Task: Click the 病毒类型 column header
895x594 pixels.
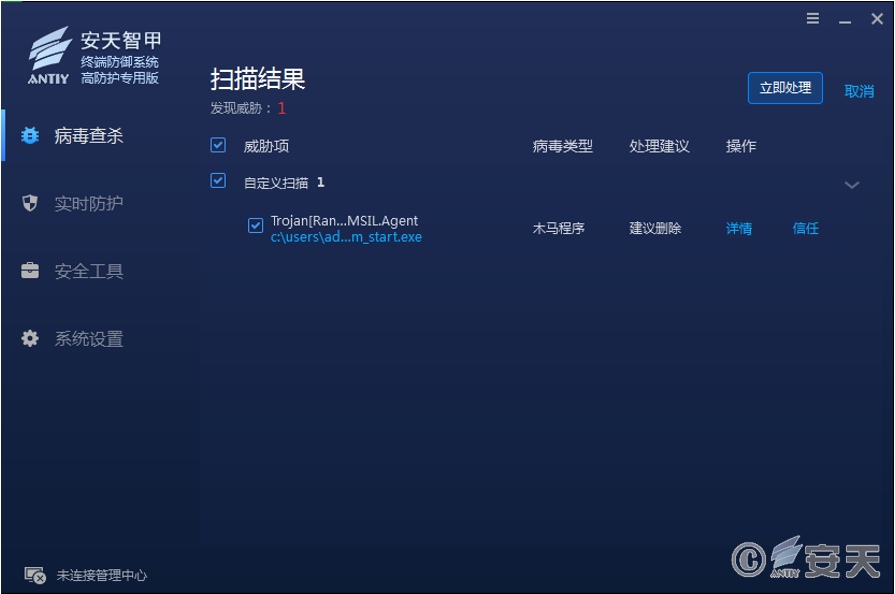Action: (562, 146)
